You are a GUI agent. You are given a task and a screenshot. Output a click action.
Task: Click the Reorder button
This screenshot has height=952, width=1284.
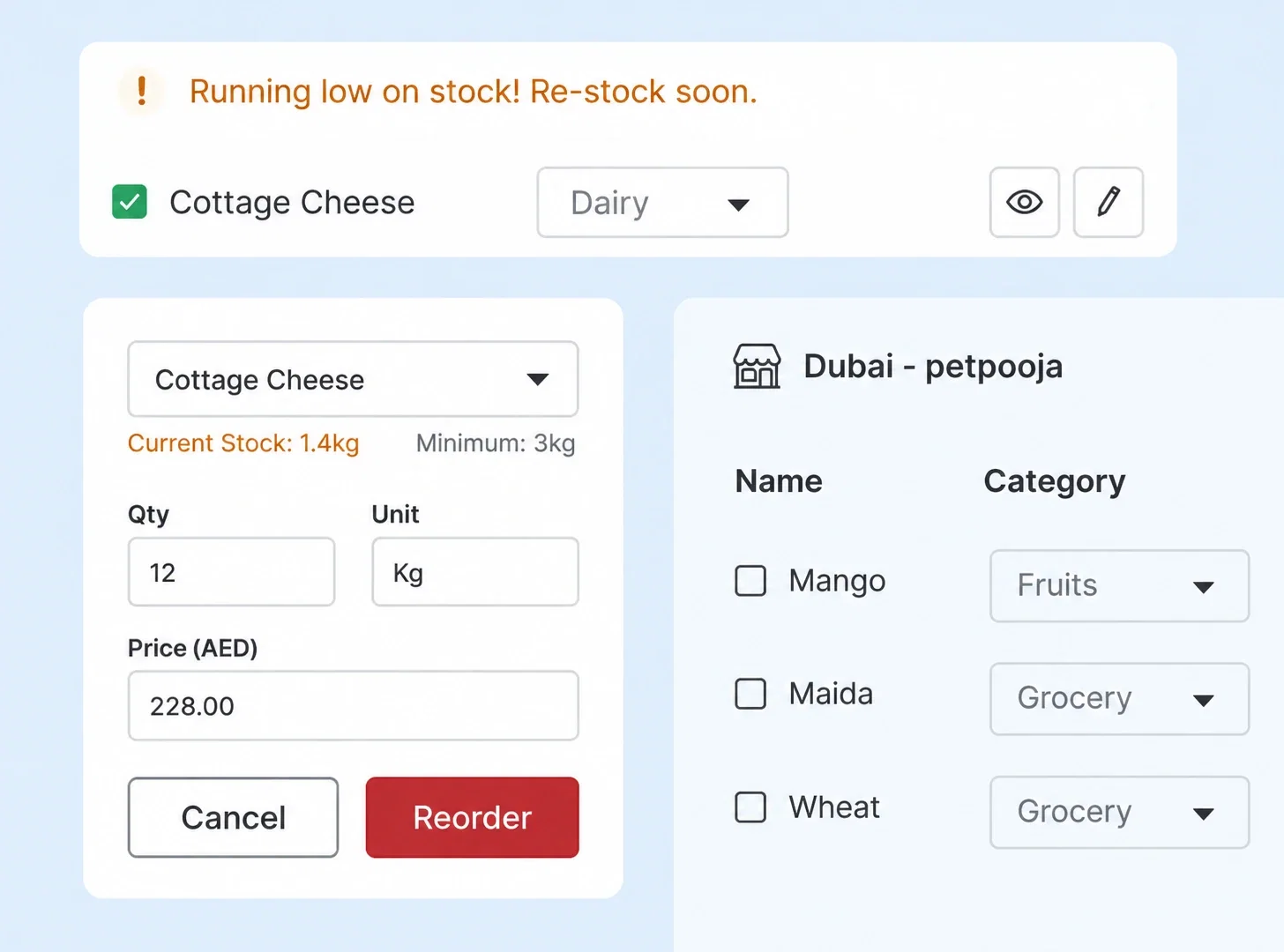[473, 817]
